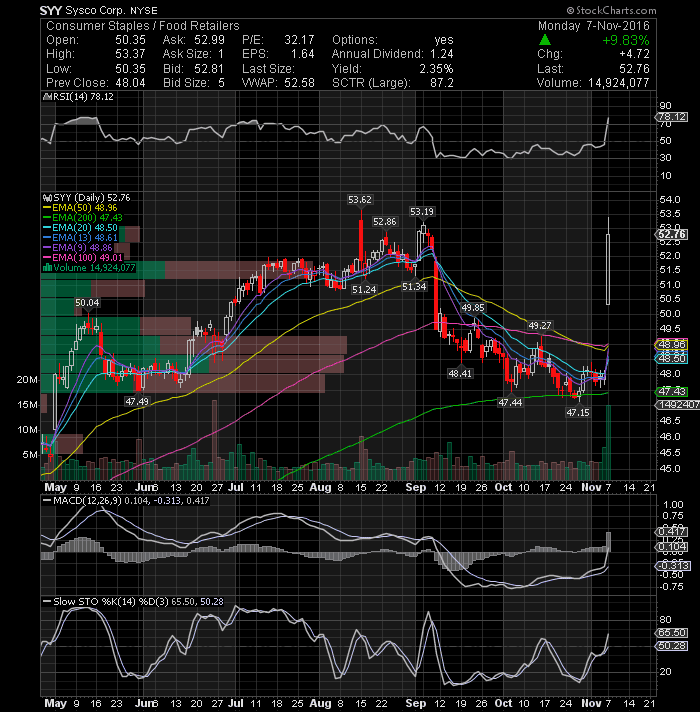
Task: Click the 52.76 last-price tag on the right axis
Action: (x=671, y=234)
